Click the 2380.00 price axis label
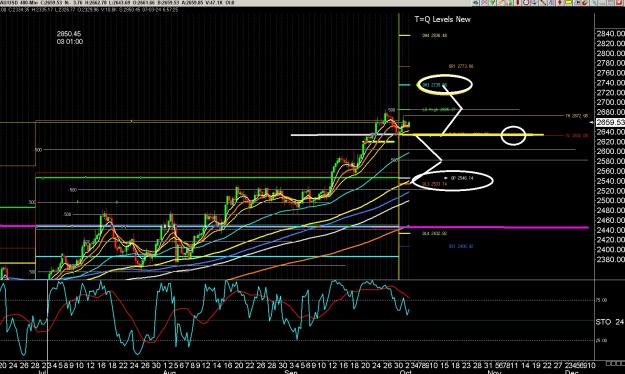The height and width of the screenshot is (374, 625). 610,260
